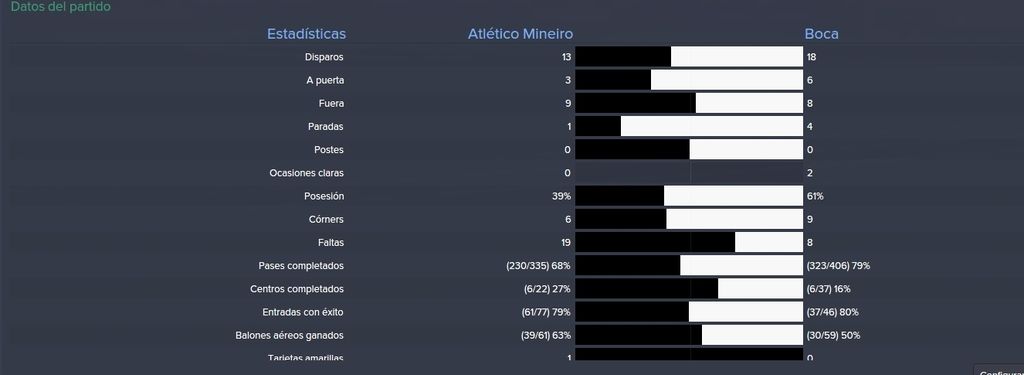Click the Postes row label
The image size is (1024, 375).
tap(328, 150)
